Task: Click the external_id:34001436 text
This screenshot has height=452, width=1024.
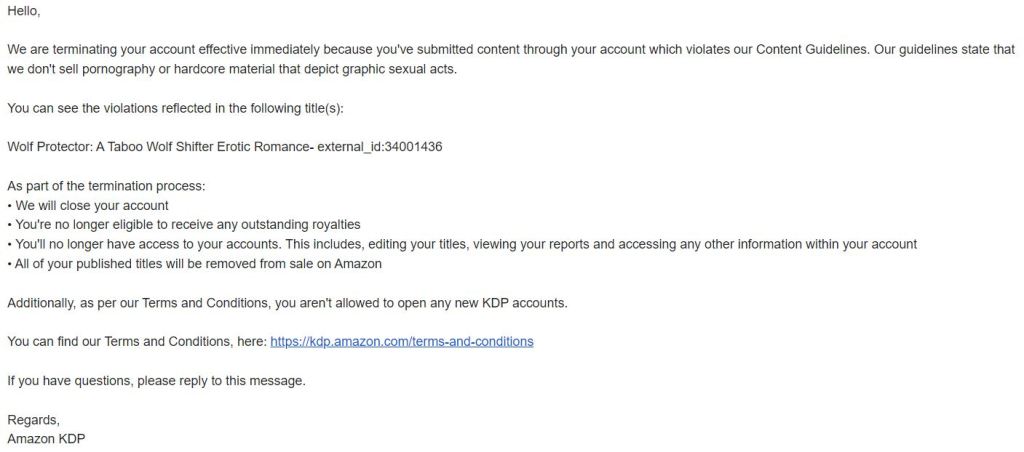Action: pyautogui.click(x=380, y=147)
